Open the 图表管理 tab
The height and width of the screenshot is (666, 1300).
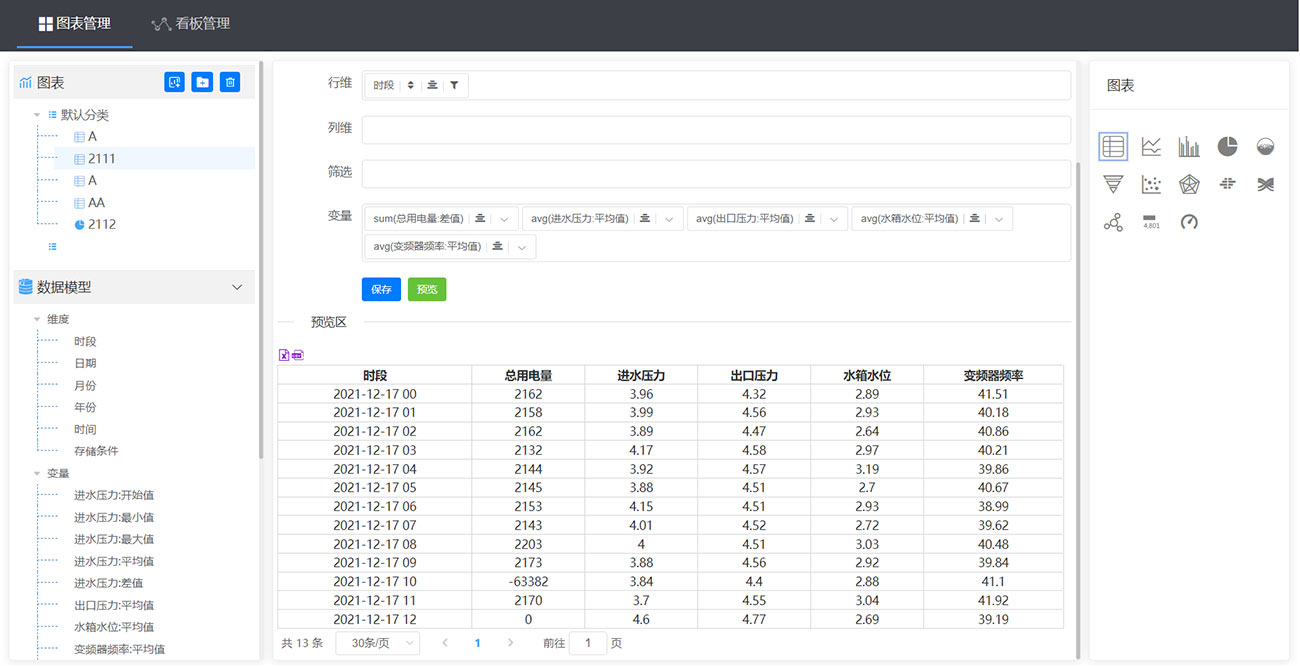[x=75, y=23]
